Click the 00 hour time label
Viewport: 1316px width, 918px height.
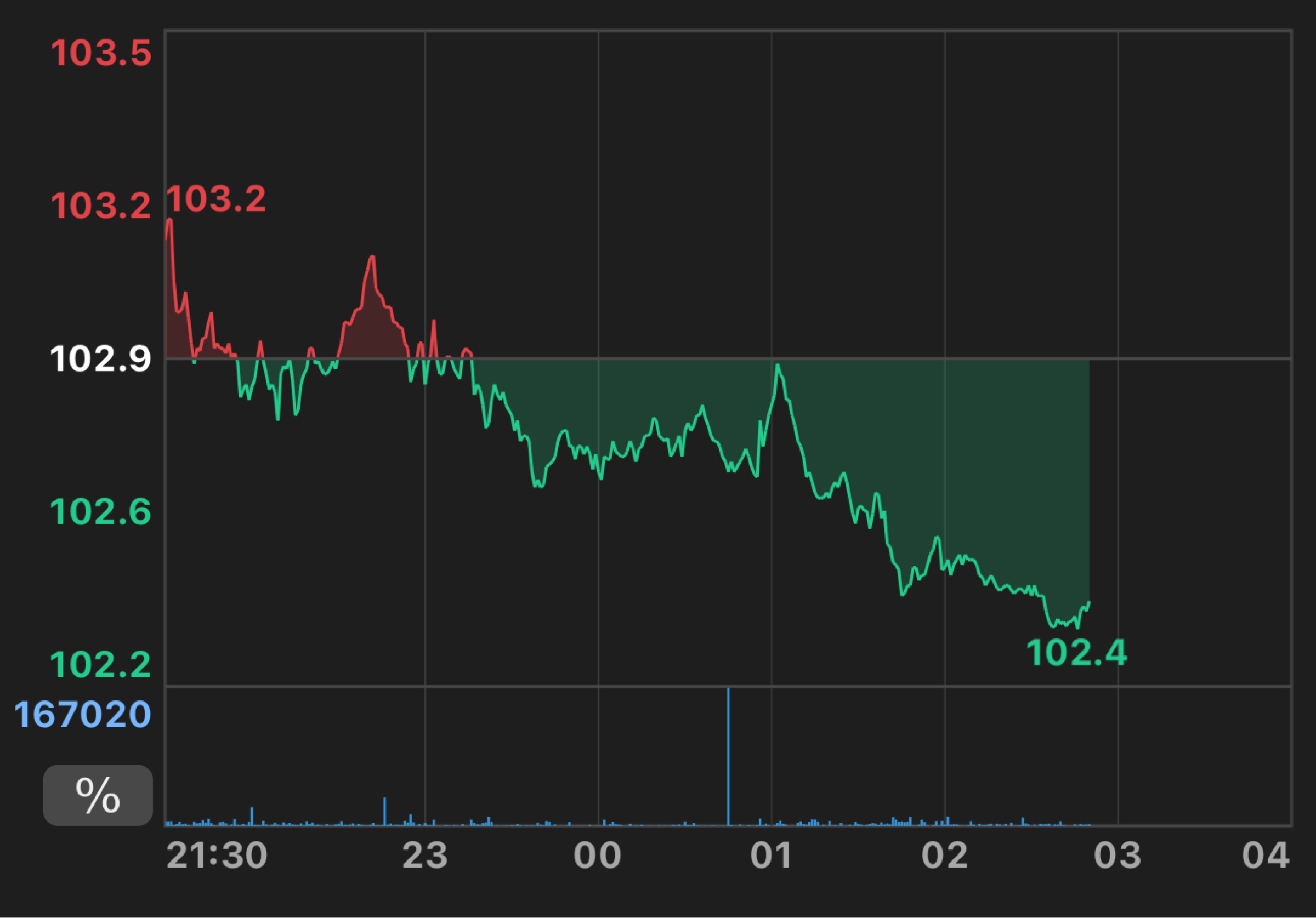tap(597, 856)
